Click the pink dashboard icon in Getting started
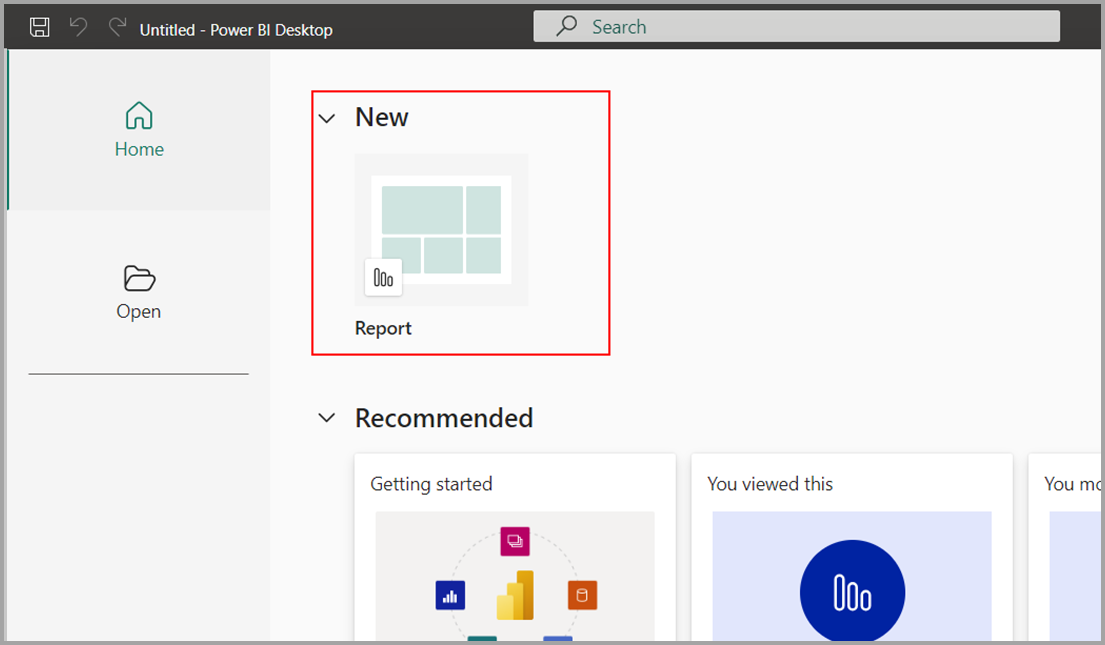The image size is (1105, 645). (x=515, y=541)
